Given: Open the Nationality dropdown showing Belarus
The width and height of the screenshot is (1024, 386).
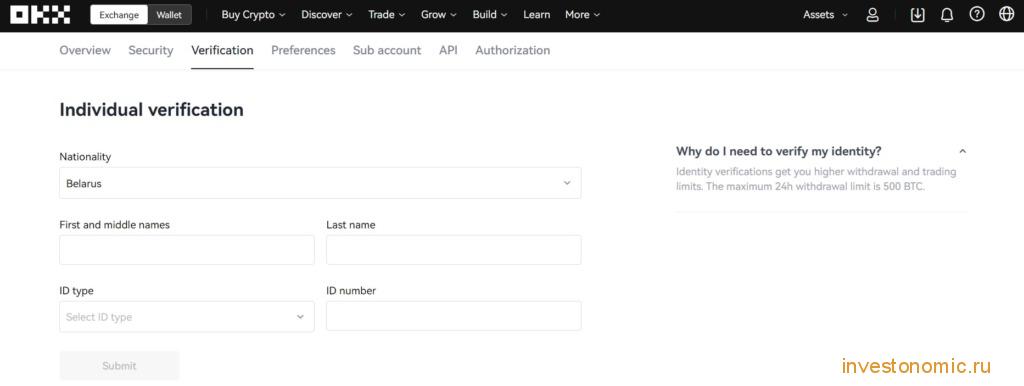Looking at the screenshot, I should click(320, 183).
